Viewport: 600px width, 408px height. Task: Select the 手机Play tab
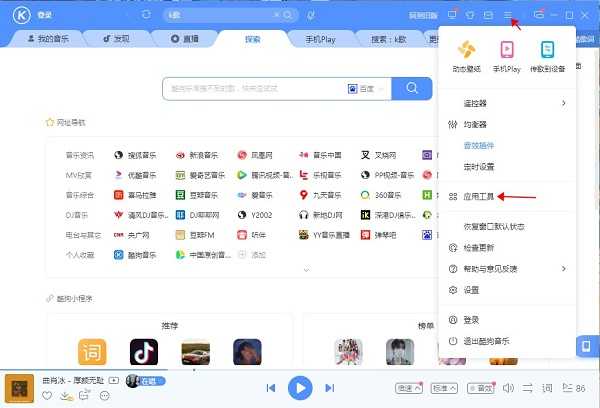click(x=321, y=39)
